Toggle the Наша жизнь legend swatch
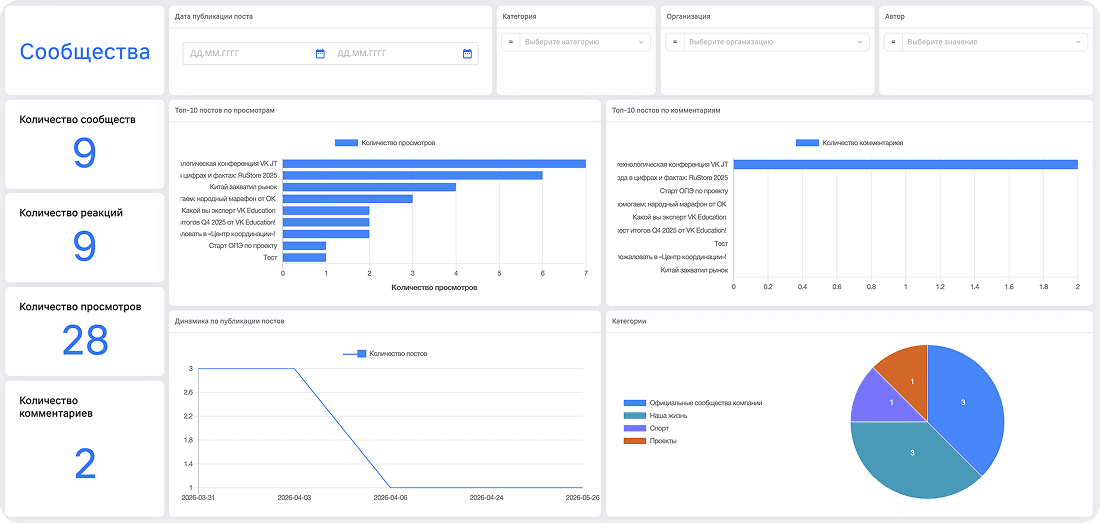This screenshot has width=1100, height=523. point(635,416)
